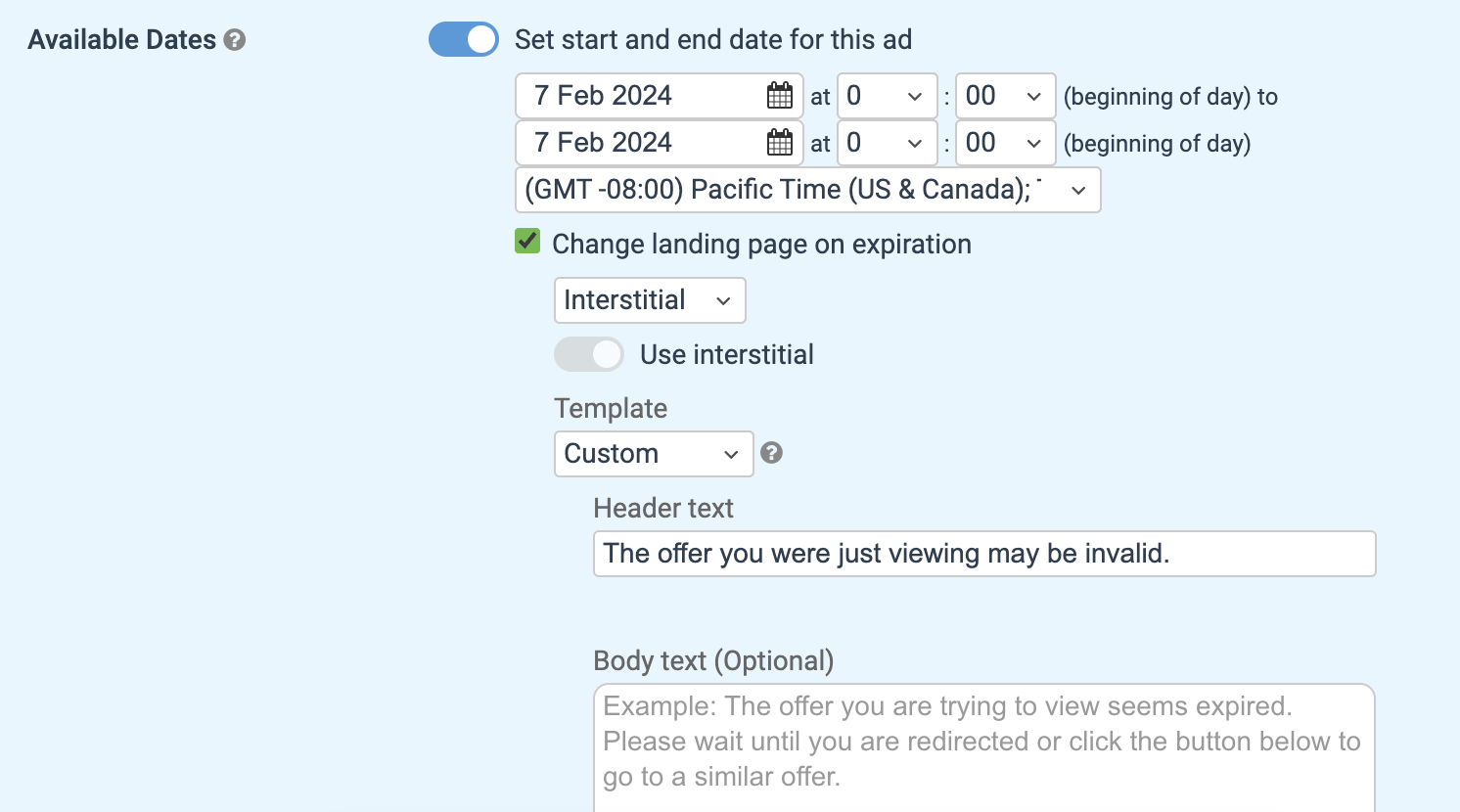Open the calendar picker for end date
1460x812 pixels.
[780, 143]
